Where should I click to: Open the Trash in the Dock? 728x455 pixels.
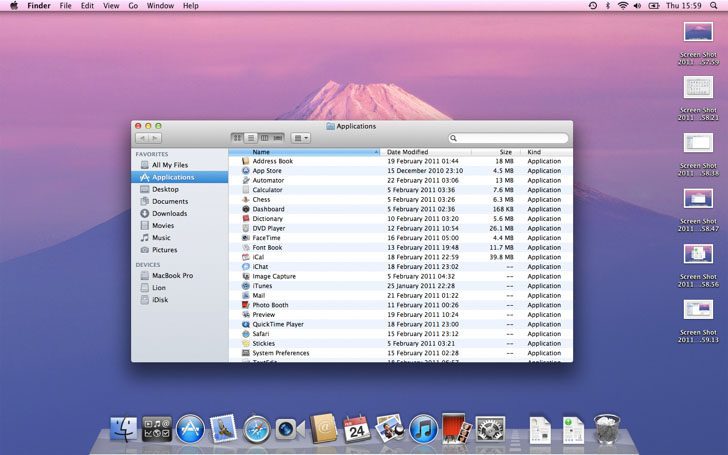(606, 429)
